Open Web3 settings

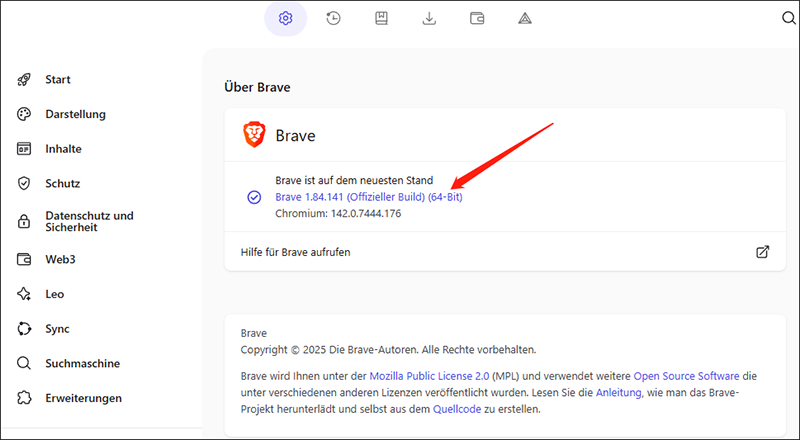[60, 259]
